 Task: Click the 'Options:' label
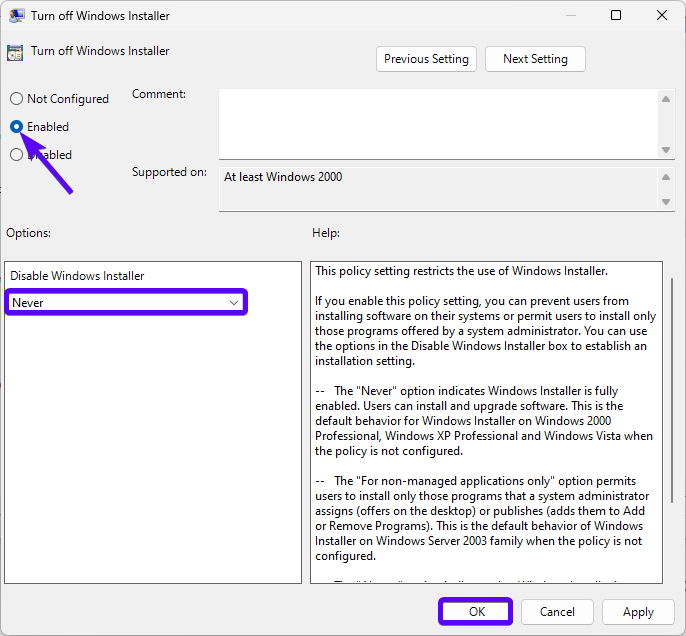point(28,233)
